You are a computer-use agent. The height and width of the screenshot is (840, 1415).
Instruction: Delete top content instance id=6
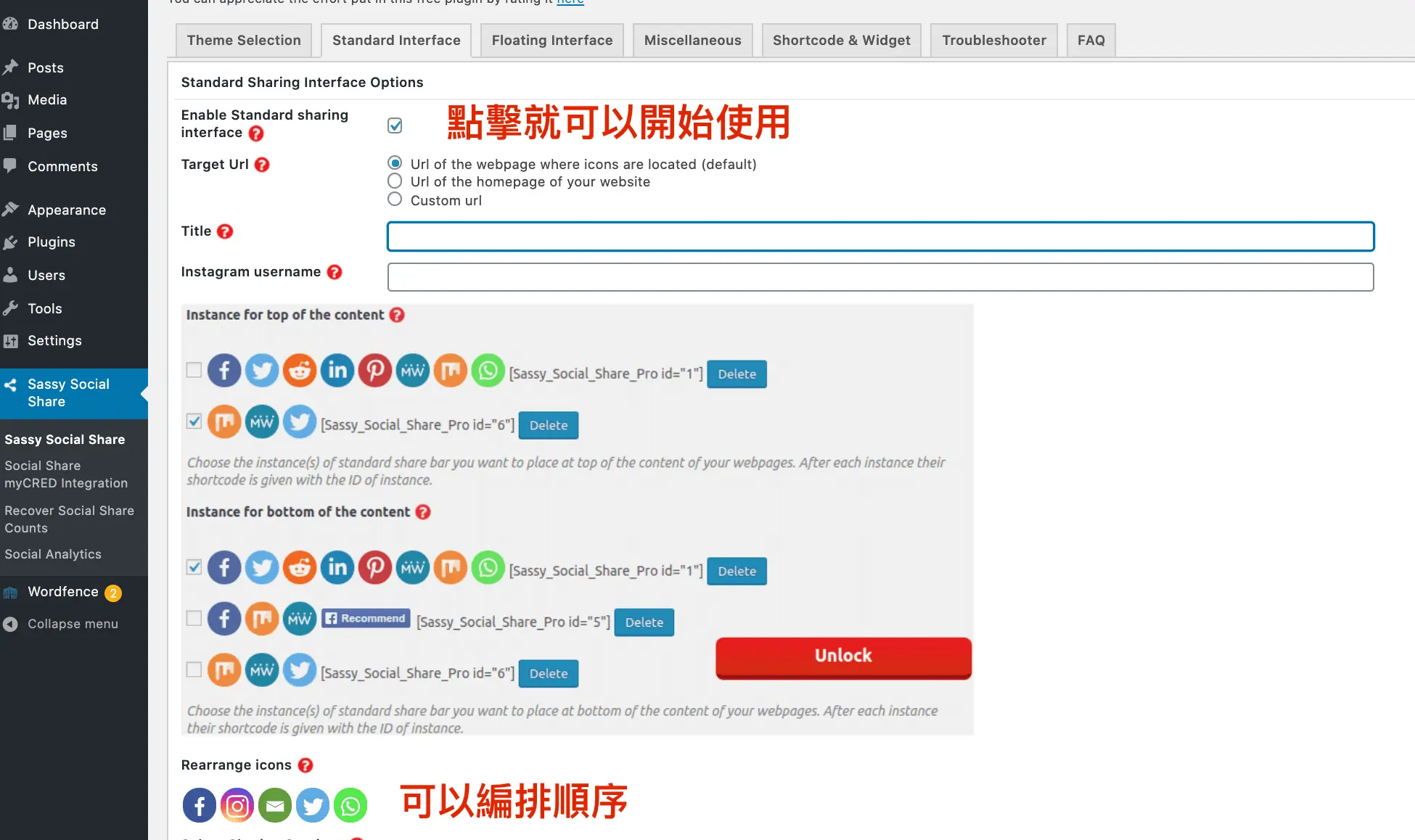pyautogui.click(x=549, y=426)
